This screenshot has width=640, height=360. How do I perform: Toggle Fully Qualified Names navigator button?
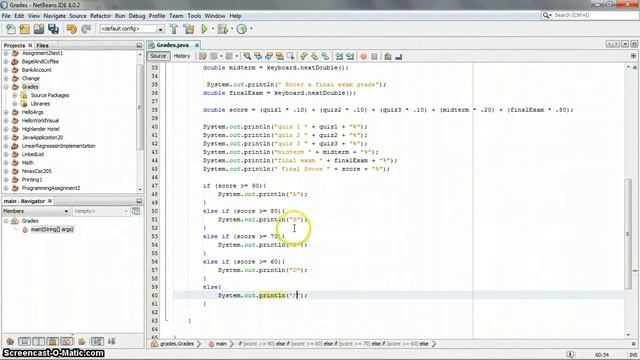coord(82,341)
